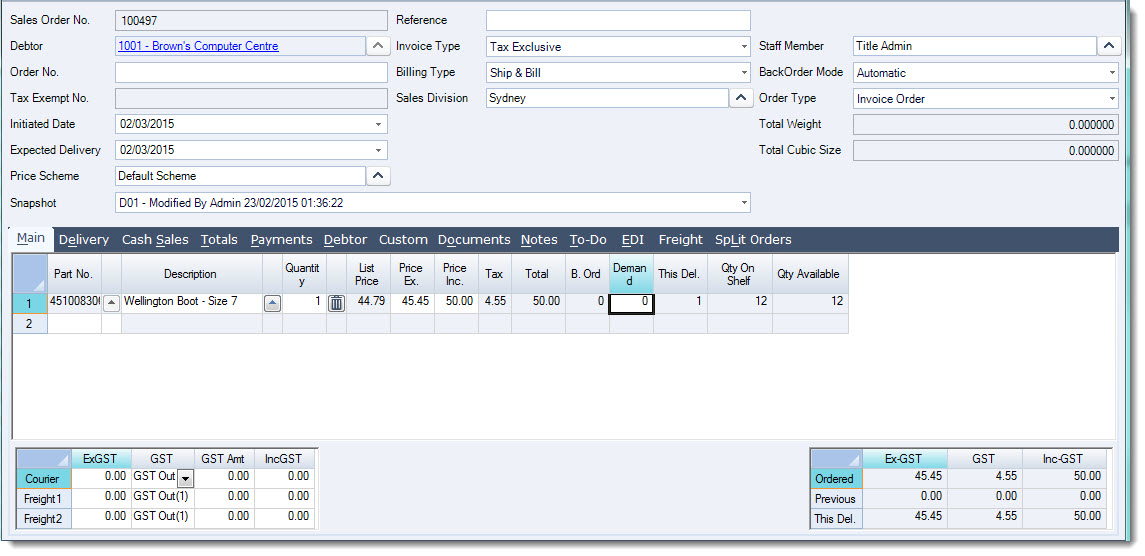Select grid row header 1
This screenshot has width=1145, height=556.
[30, 303]
